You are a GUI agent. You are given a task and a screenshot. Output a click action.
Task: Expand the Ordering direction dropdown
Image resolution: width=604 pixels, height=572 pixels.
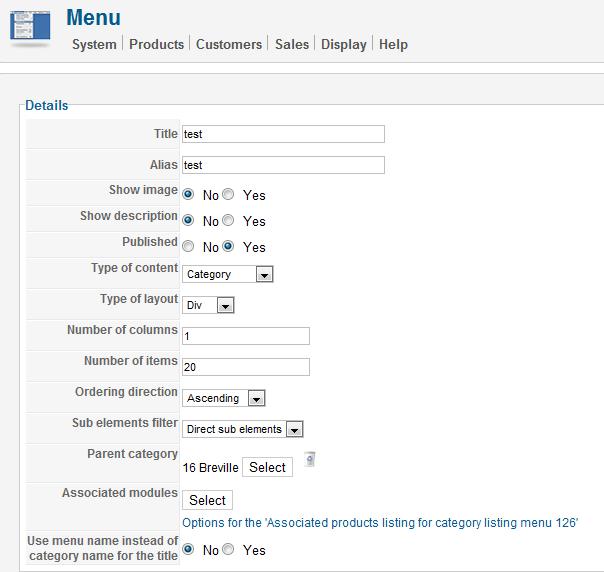(x=224, y=398)
